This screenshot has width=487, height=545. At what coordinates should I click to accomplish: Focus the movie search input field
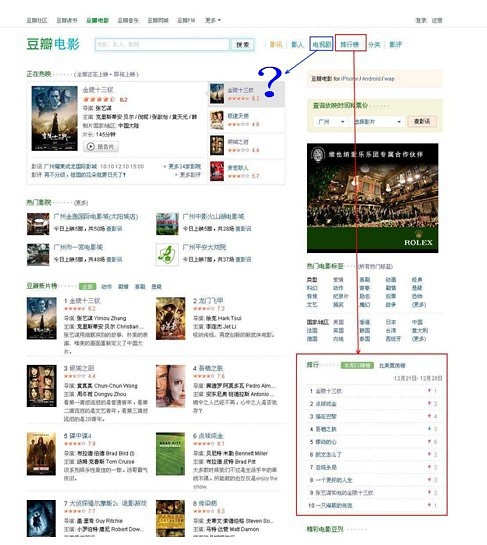point(162,44)
